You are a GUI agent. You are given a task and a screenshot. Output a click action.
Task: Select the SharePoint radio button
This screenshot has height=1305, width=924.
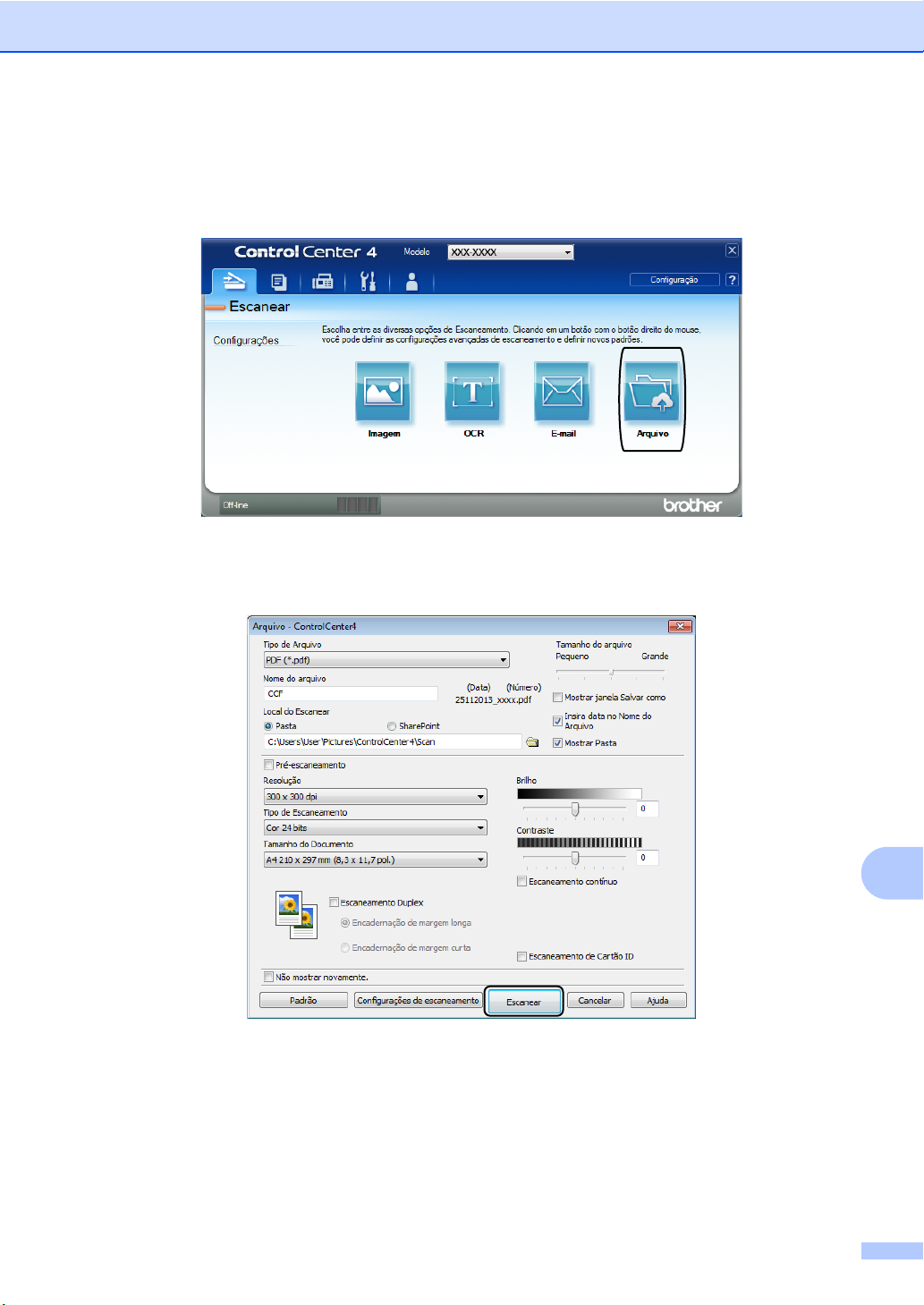tap(392, 726)
